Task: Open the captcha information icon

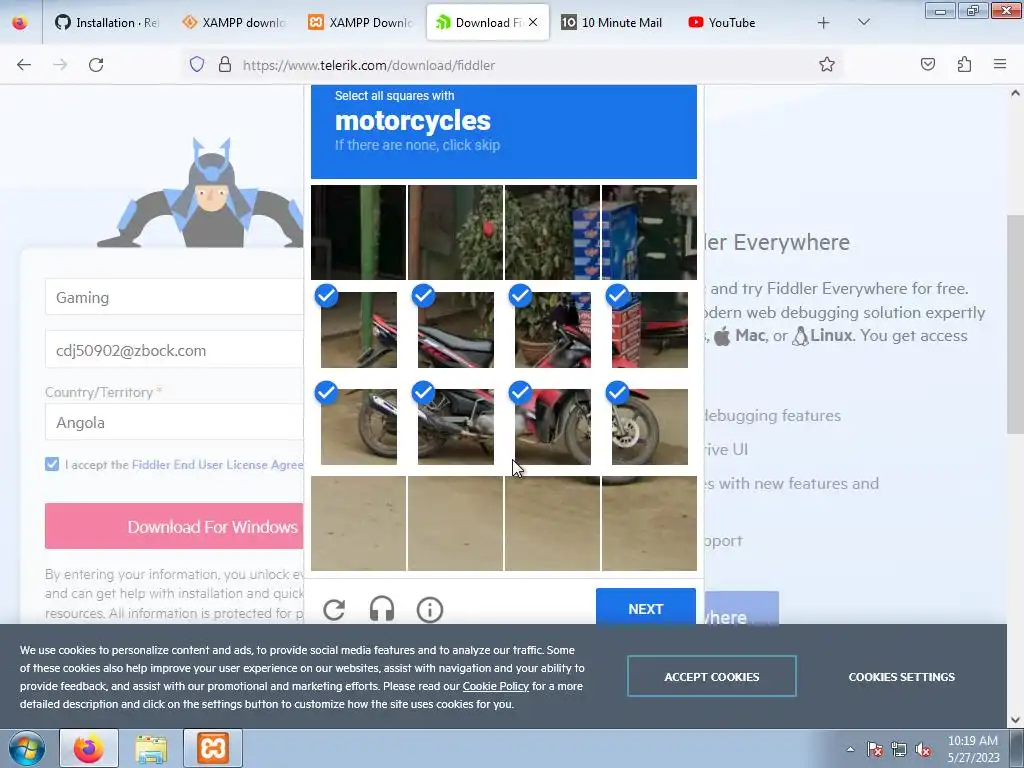Action: click(x=430, y=609)
